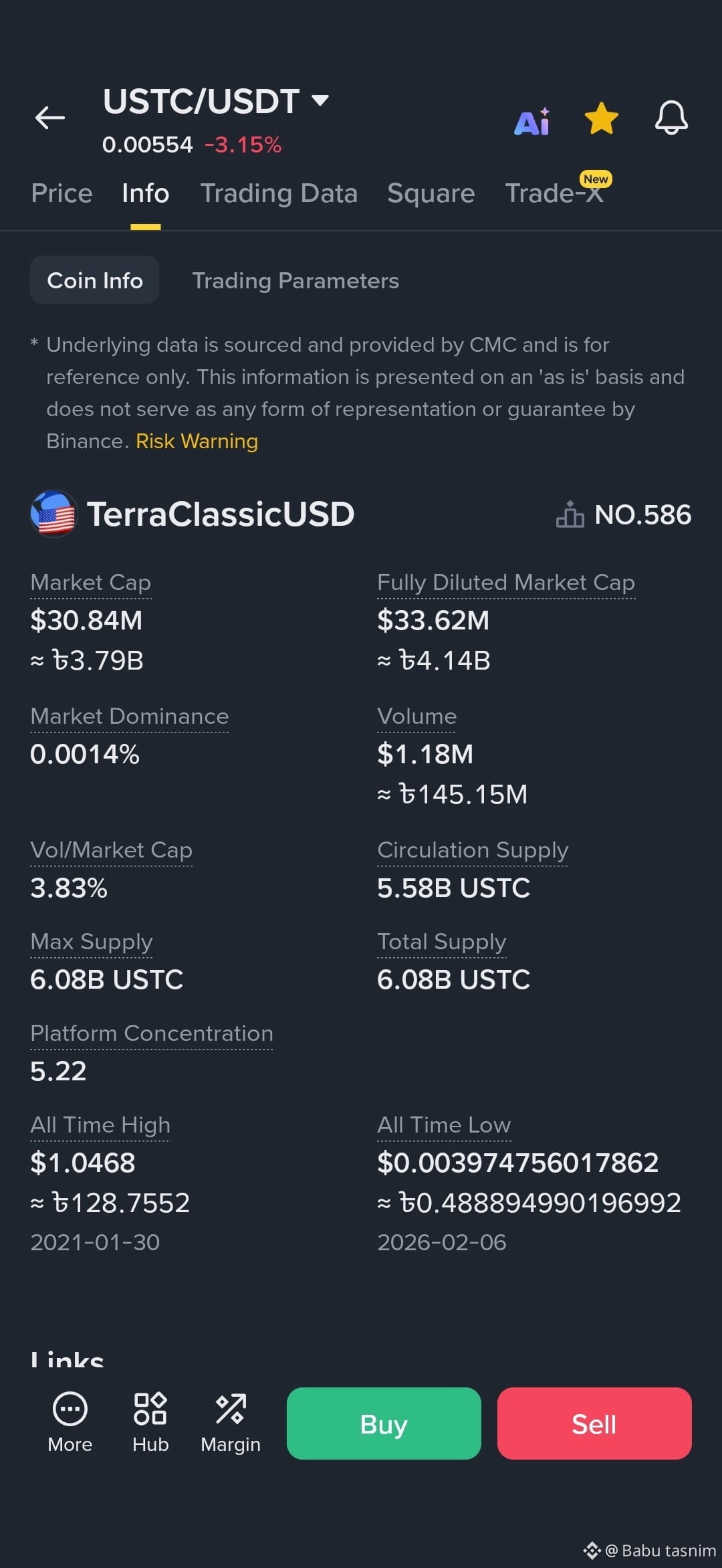Open the Trade-X tab
722x1568 pixels.
pyautogui.click(x=554, y=193)
